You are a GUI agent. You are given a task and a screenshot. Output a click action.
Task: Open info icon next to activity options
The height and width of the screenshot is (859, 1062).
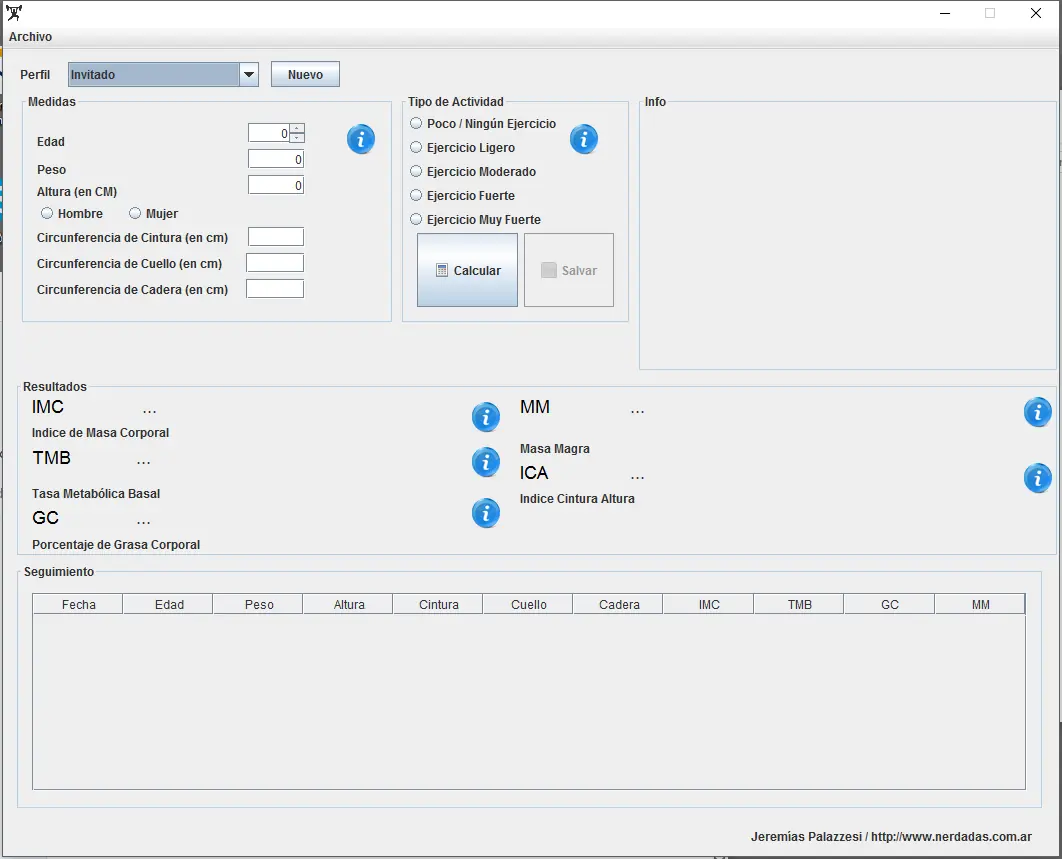(583, 140)
